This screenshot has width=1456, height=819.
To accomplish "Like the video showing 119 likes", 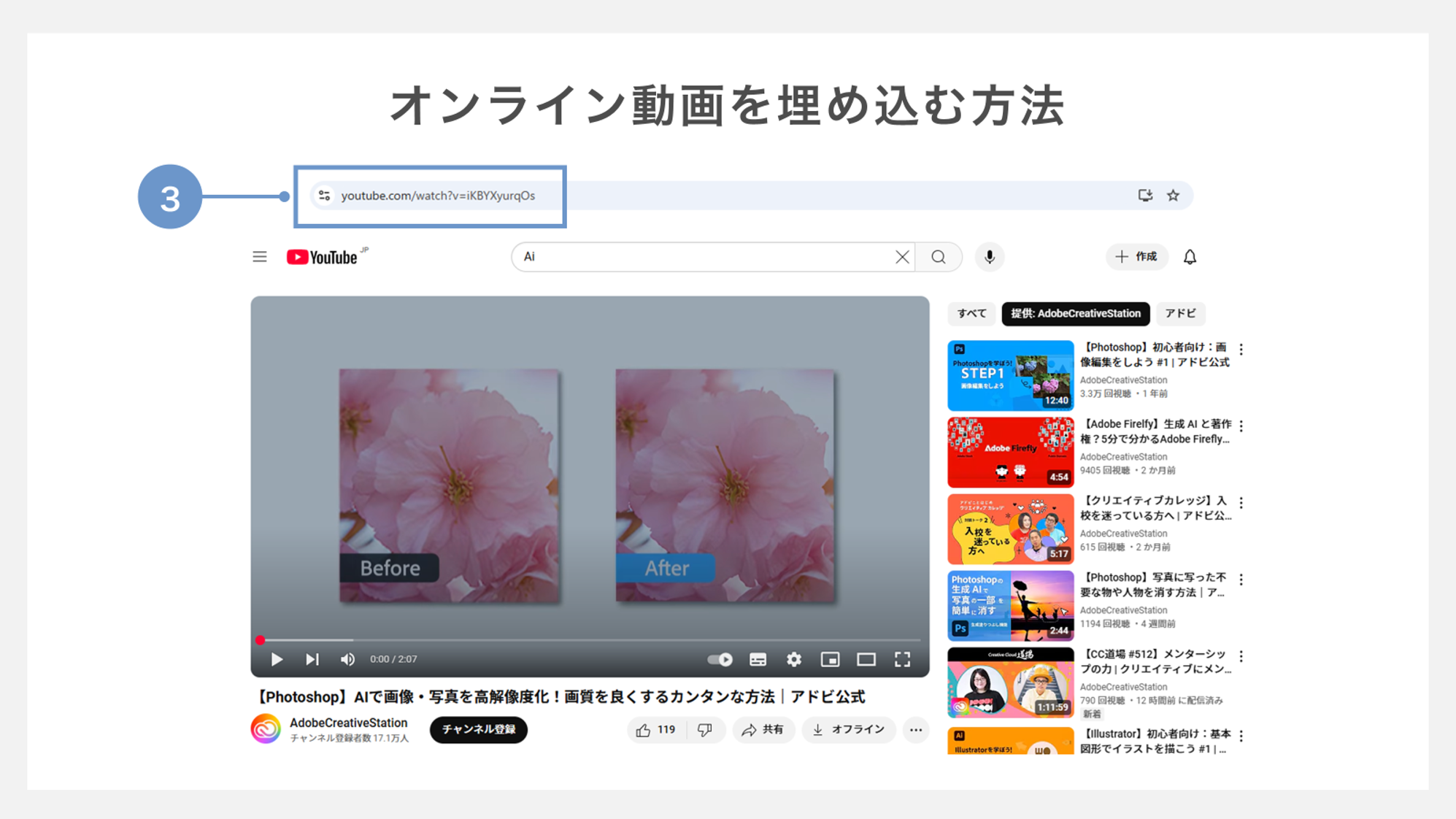I will (x=656, y=730).
